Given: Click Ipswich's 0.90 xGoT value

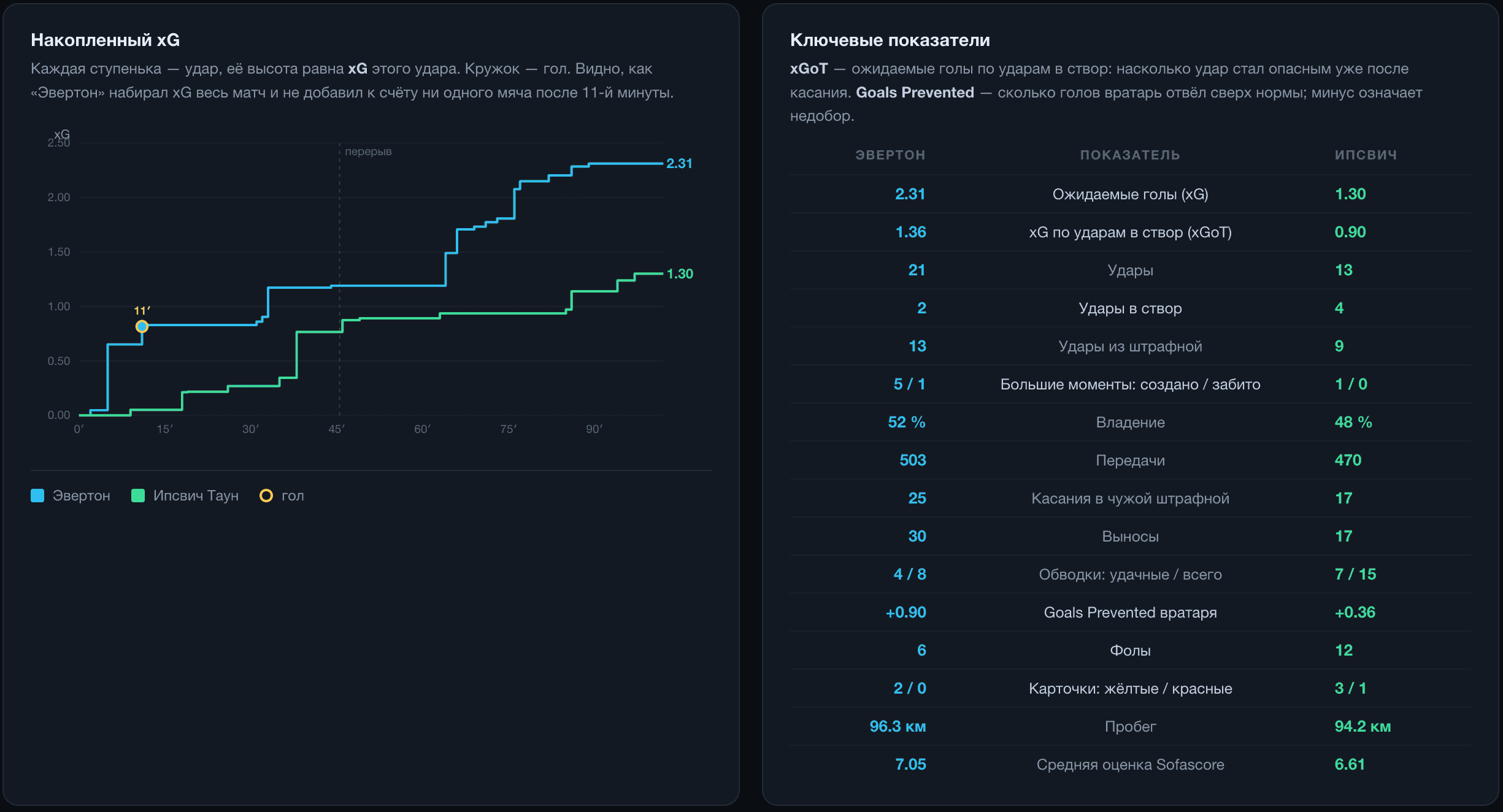Looking at the screenshot, I should 1350,232.
